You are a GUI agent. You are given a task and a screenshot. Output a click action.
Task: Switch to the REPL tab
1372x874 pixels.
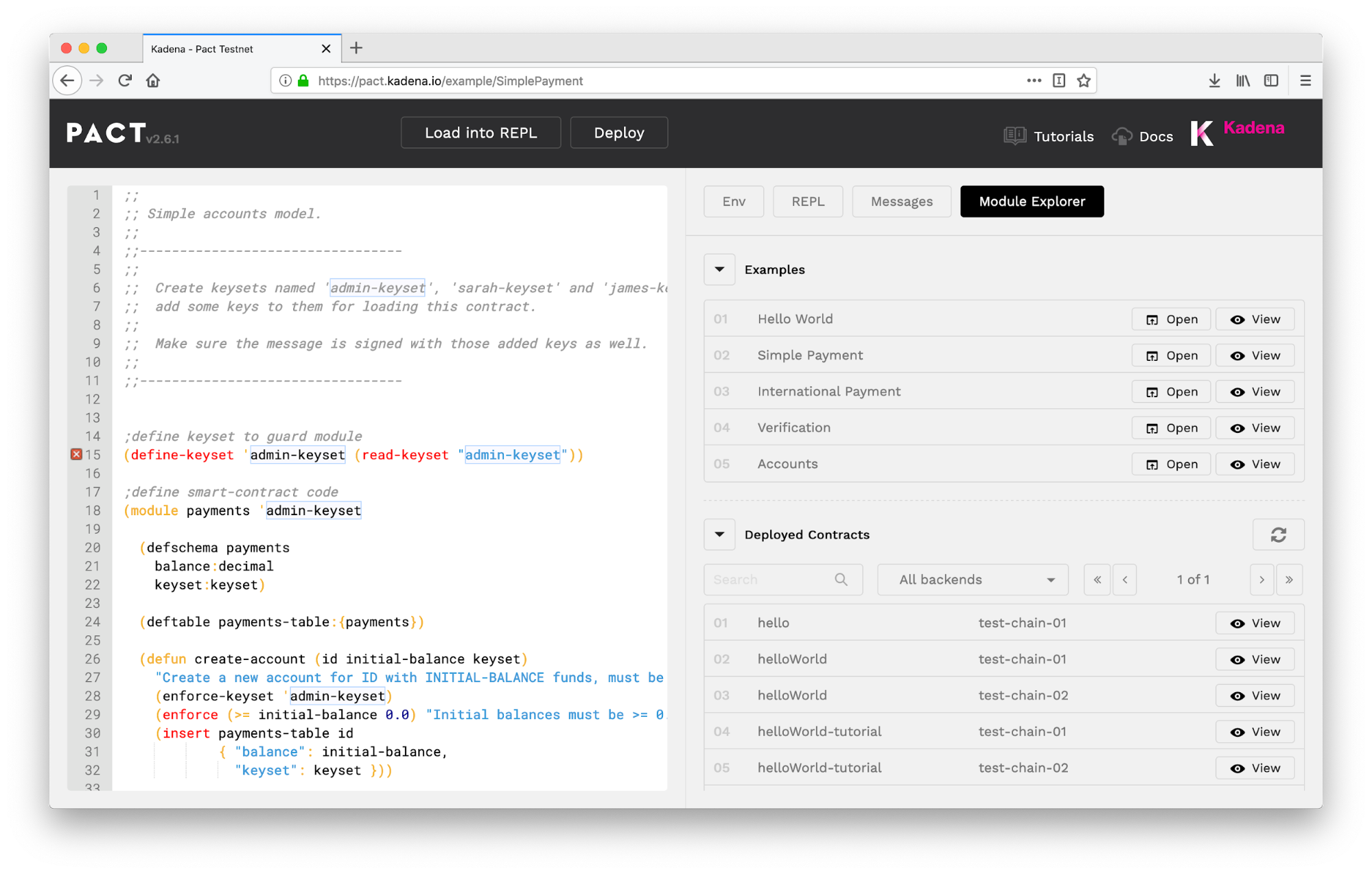(808, 202)
